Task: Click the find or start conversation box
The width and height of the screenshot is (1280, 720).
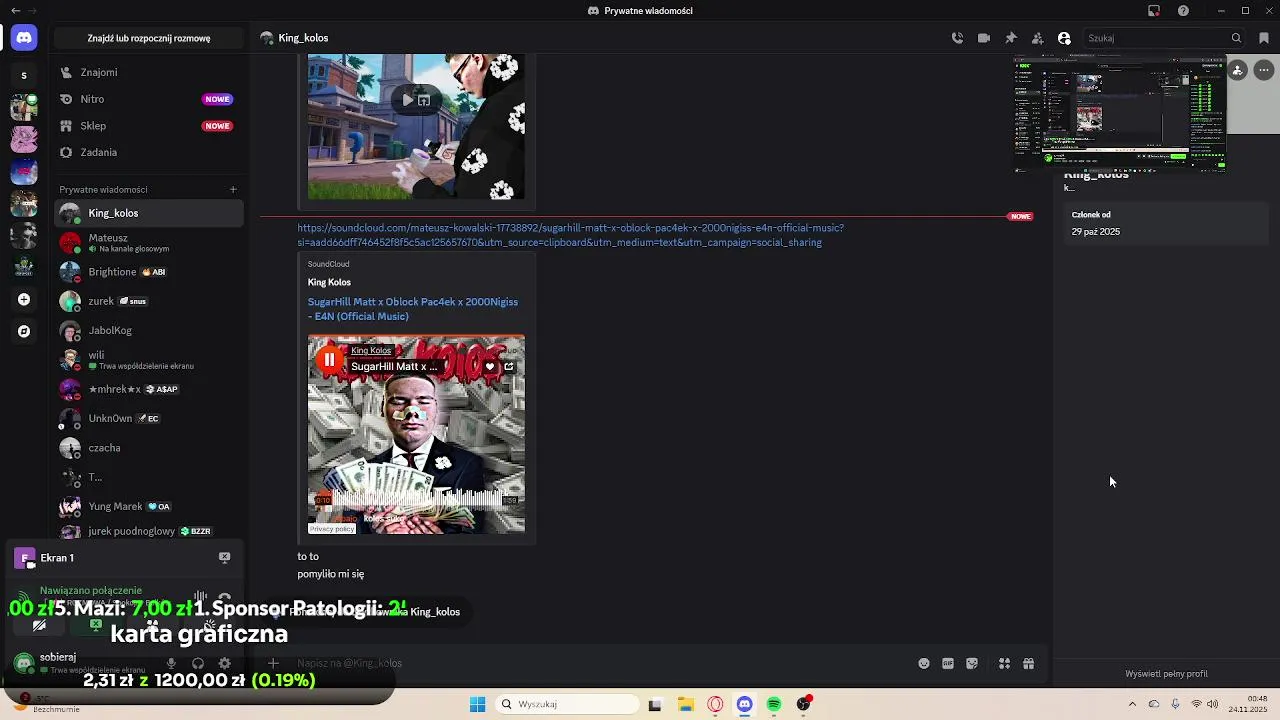Action: pos(149,38)
